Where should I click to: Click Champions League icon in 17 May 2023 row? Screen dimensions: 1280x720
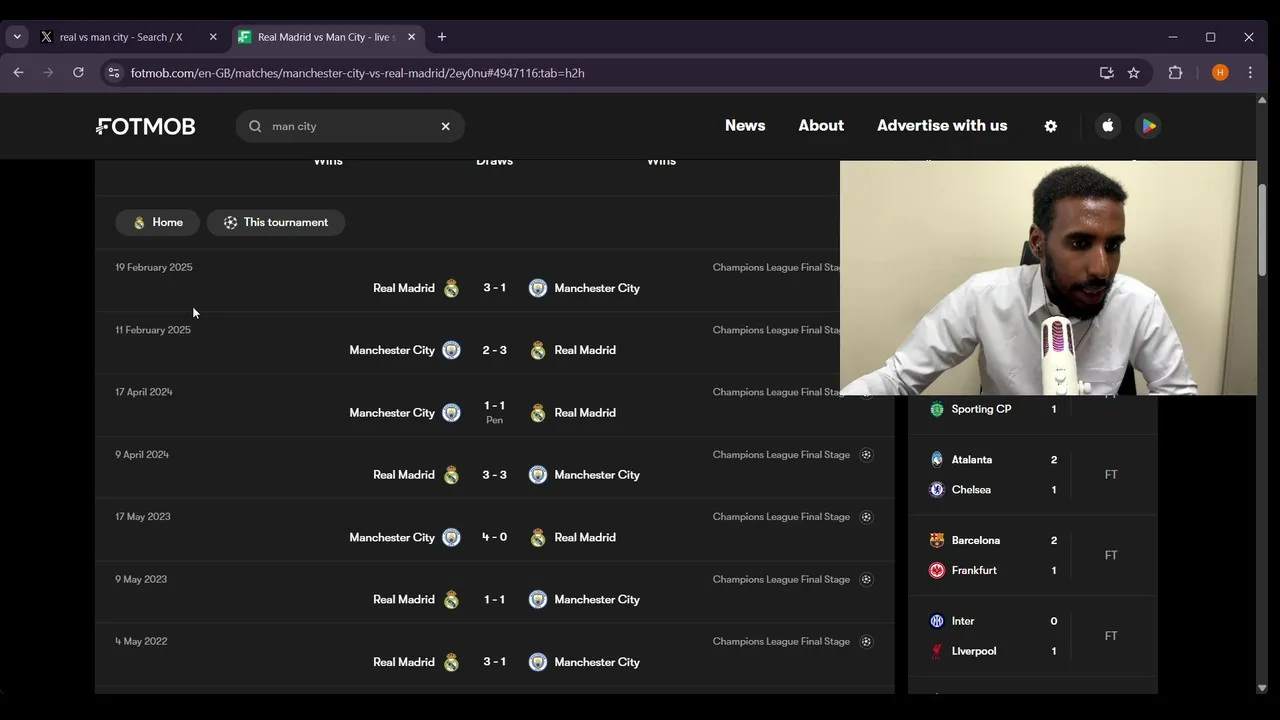[866, 517]
